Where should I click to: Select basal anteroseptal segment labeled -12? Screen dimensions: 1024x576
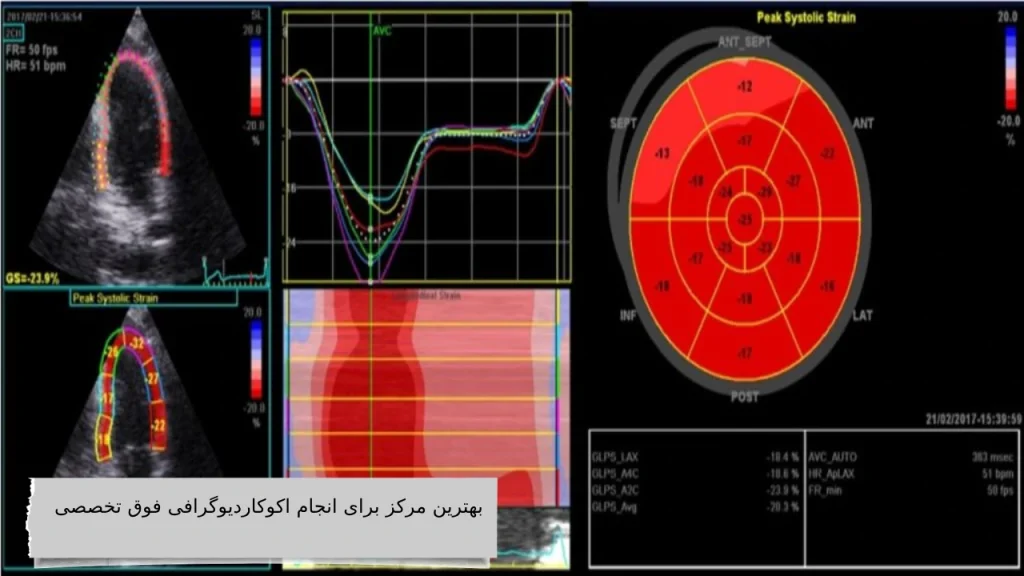[x=745, y=87]
